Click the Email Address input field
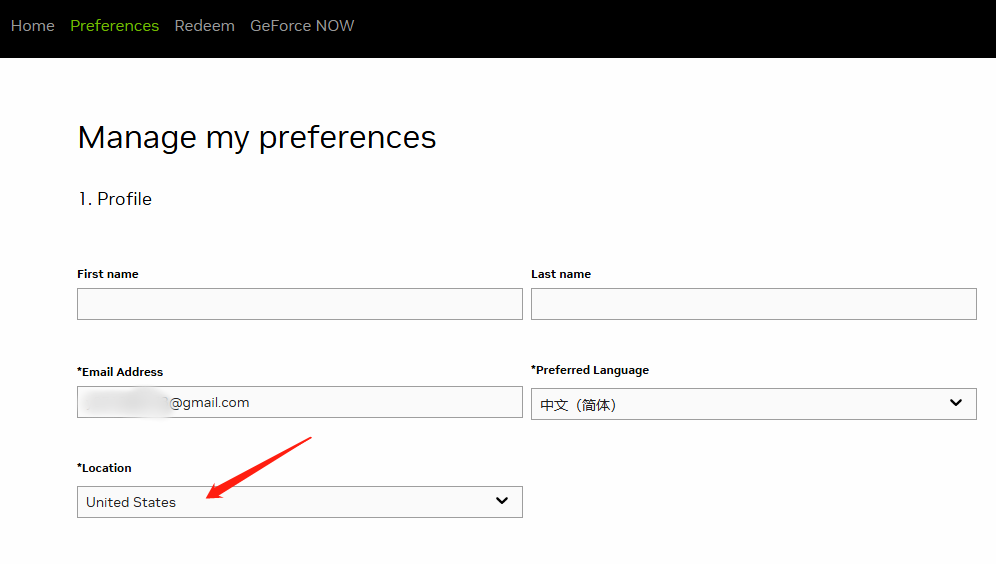Screen dimensions: 996x564 [x=299, y=402]
